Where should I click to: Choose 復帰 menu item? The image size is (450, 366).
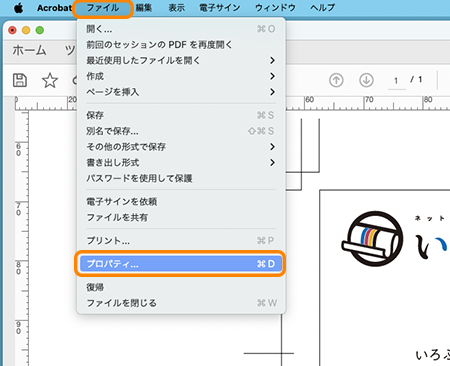coord(181,287)
